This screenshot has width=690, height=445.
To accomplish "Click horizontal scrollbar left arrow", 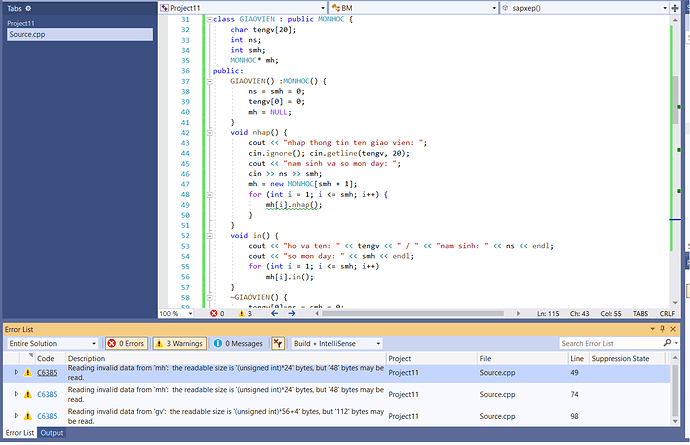I will coord(317,313).
